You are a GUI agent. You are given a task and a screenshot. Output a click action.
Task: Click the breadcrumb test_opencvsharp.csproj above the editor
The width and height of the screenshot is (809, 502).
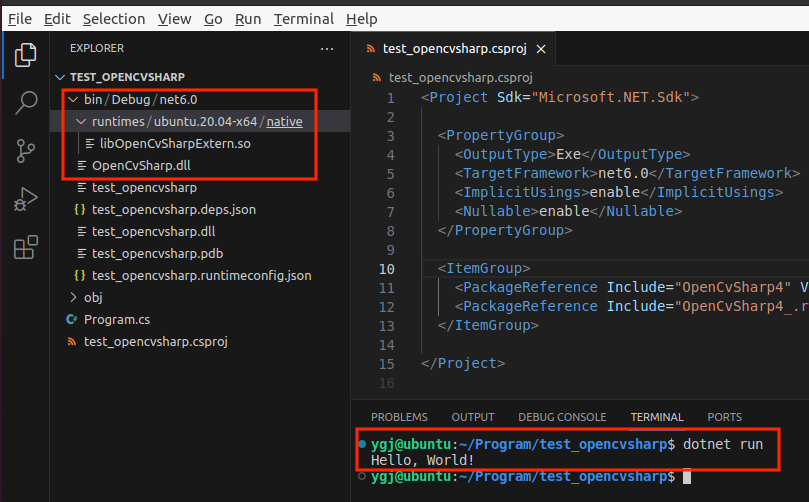(460, 78)
